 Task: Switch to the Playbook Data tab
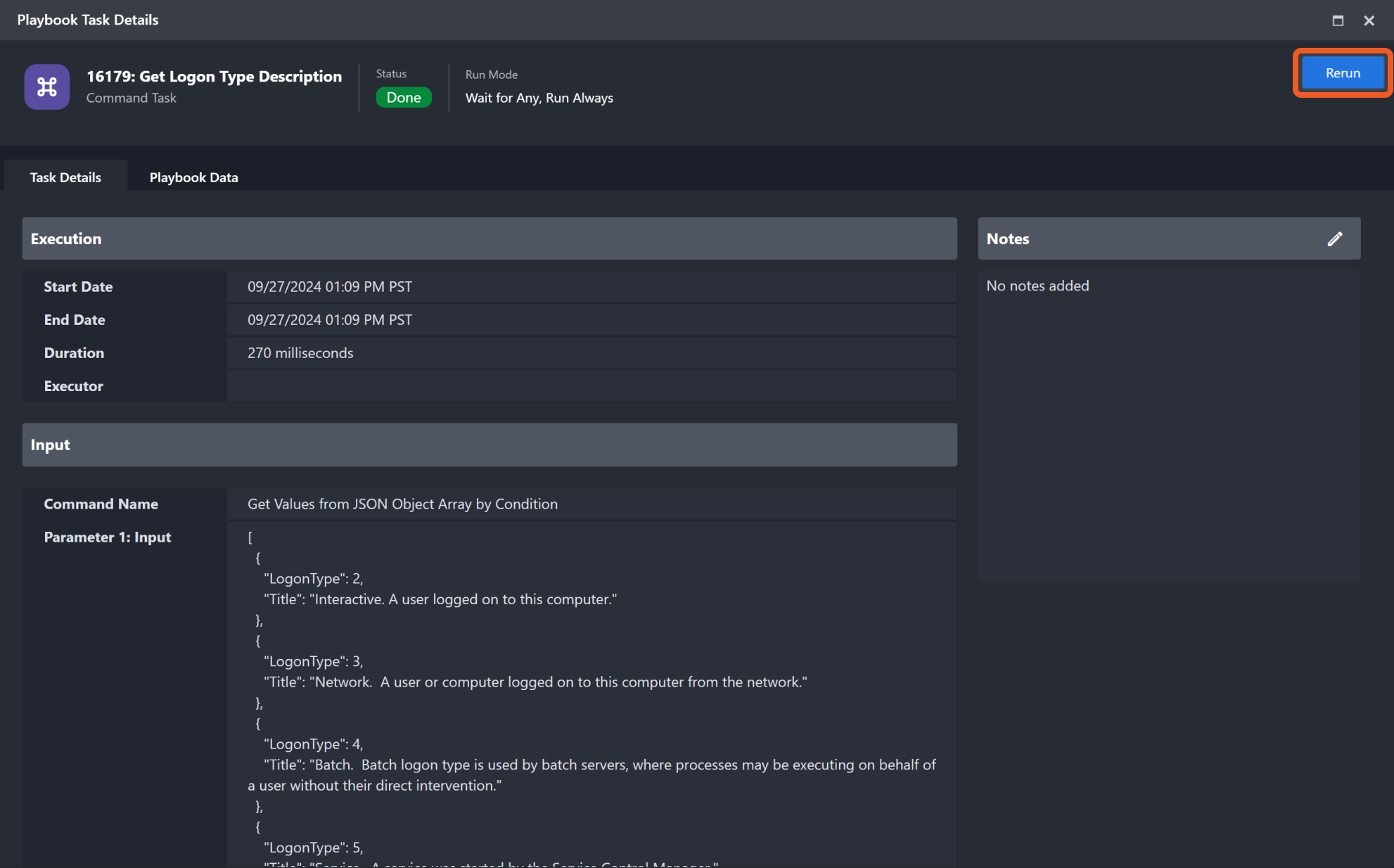coord(193,177)
